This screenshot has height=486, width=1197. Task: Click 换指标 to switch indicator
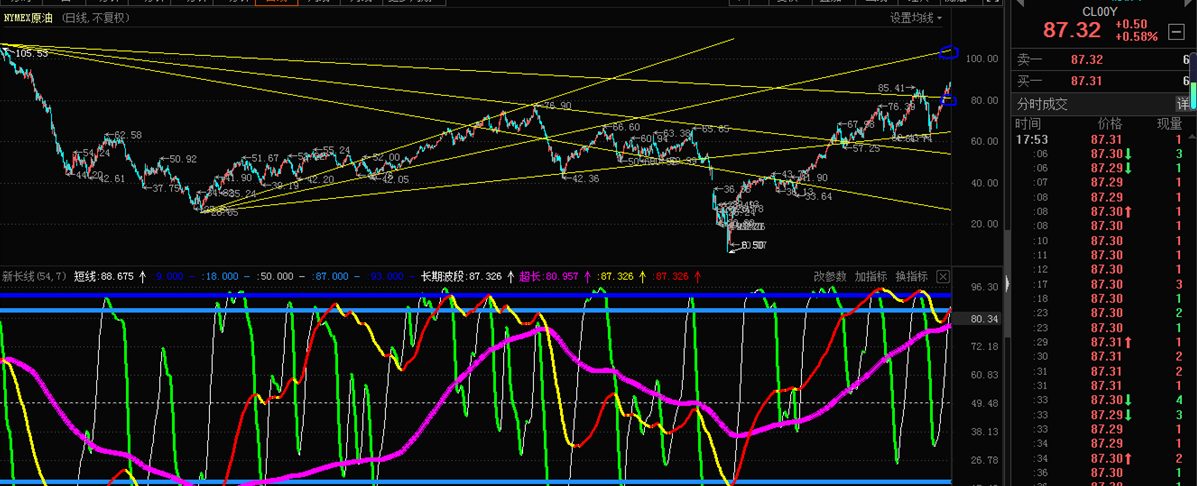pyautogui.click(x=911, y=276)
